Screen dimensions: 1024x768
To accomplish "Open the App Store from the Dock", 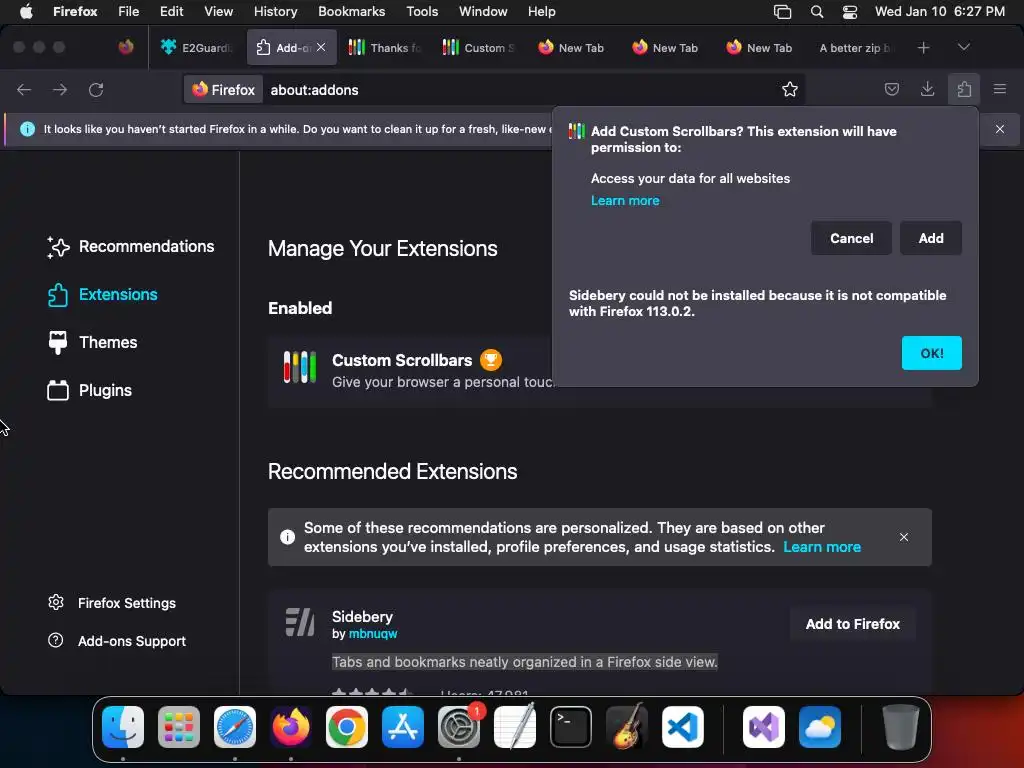I will (x=403, y=727).
